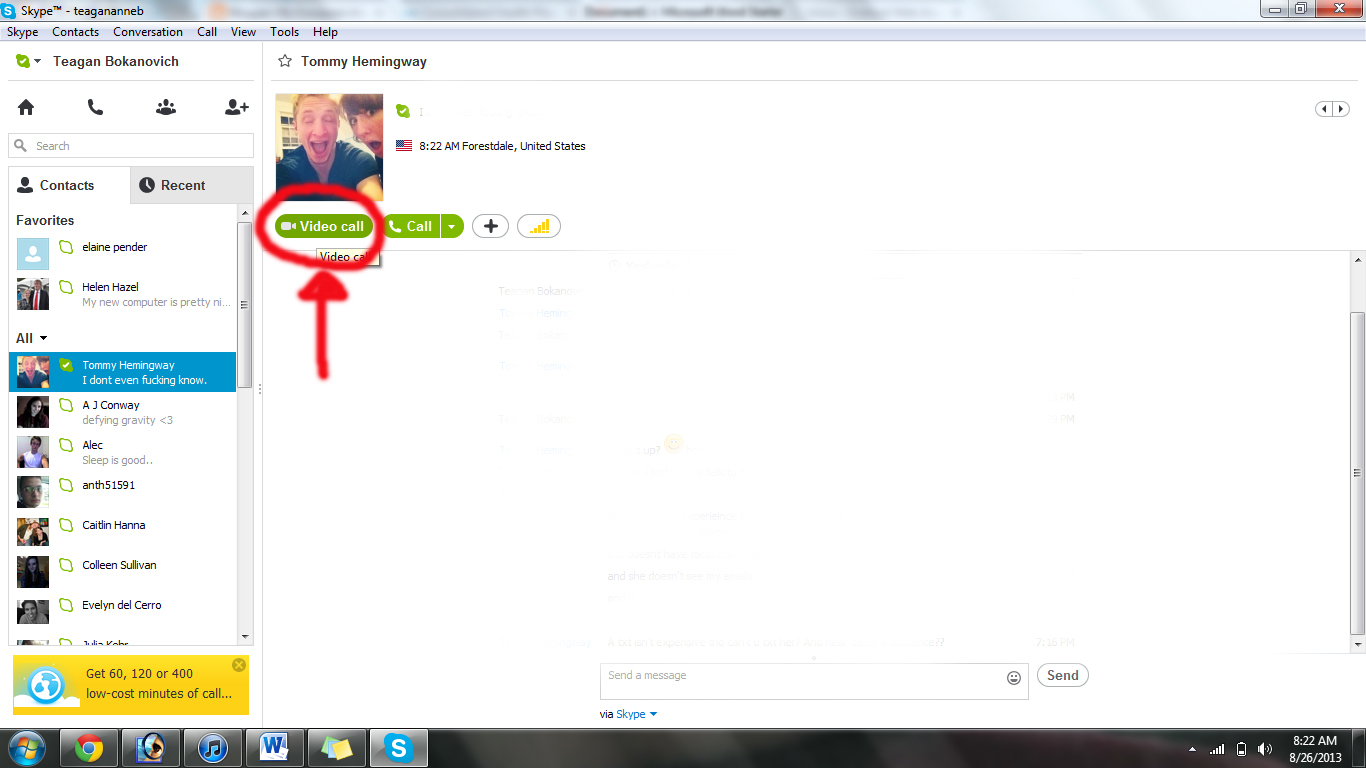The height and width of the screenshot is (768, 1366).
Task: Open the Skype menu
Action: tap(23, 32)
